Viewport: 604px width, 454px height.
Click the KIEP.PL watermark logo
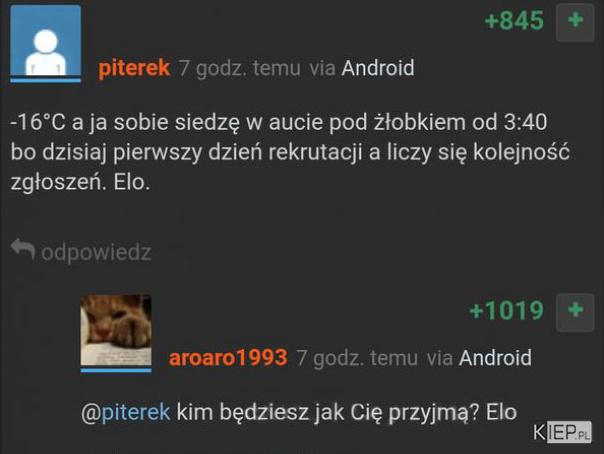coord(562,432)
